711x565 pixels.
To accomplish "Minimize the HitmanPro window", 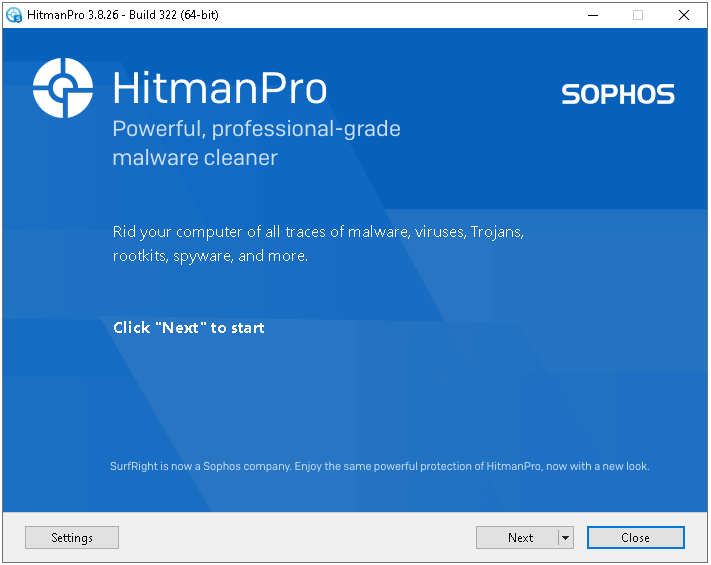I will coord(593,15).
